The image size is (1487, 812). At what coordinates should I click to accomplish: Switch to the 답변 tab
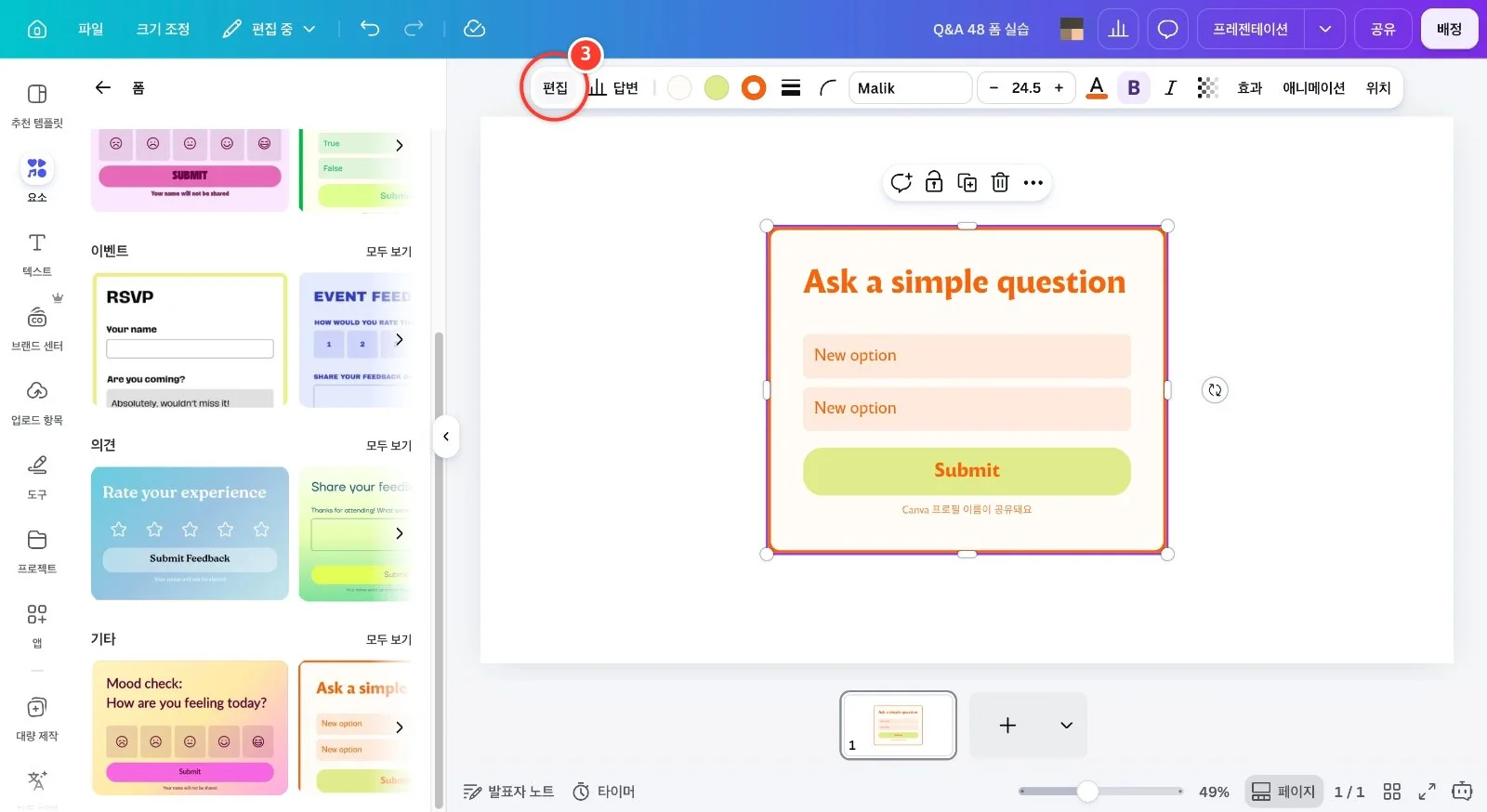(x=614, y=88)
